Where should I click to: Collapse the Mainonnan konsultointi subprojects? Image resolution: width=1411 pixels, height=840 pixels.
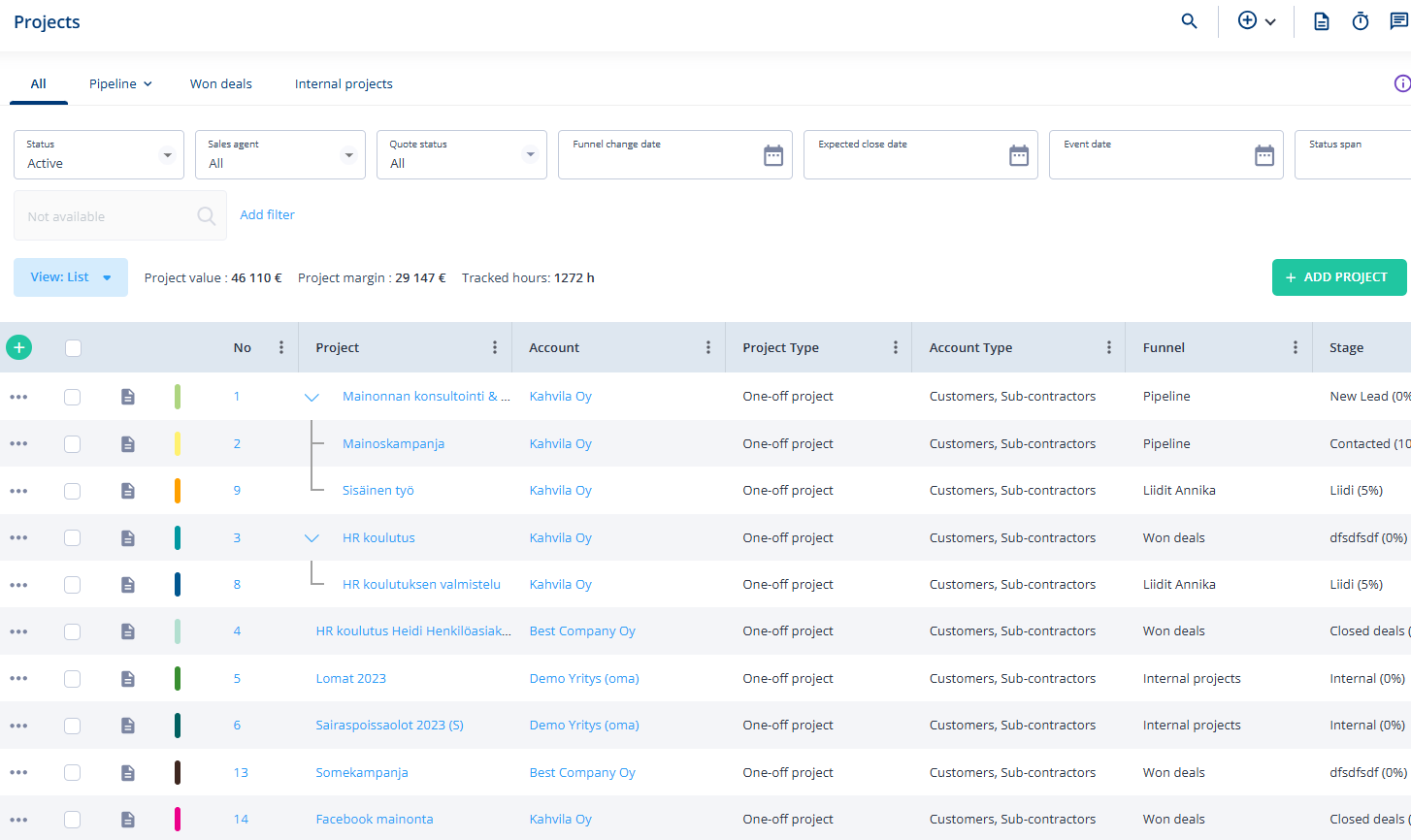tap(312, 397)
